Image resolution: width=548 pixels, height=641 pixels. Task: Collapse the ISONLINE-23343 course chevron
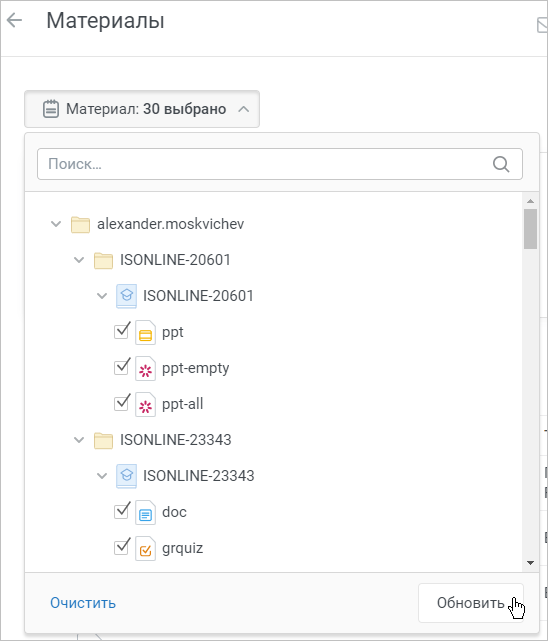(102, 476)
